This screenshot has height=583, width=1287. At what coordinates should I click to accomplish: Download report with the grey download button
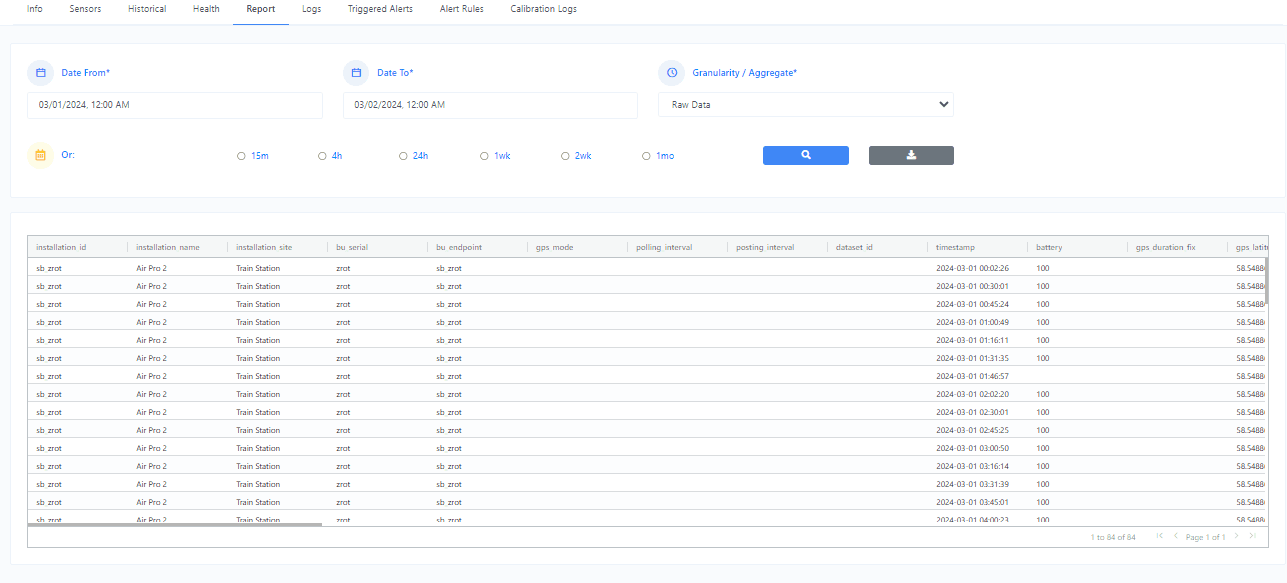pyautogui.click(x=911, y=155)
